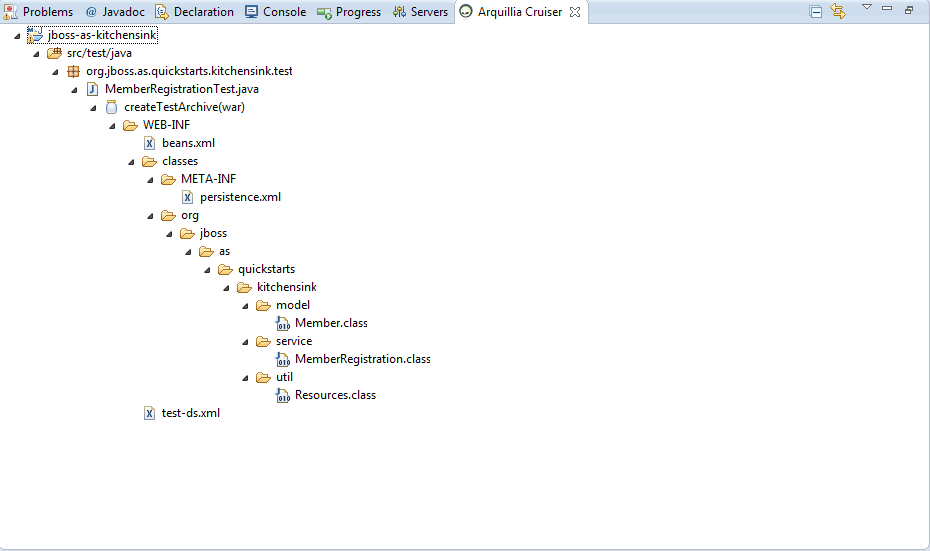The image size is (930, 551).
Task: Collapse the model folder node
Action: point(245,307)
